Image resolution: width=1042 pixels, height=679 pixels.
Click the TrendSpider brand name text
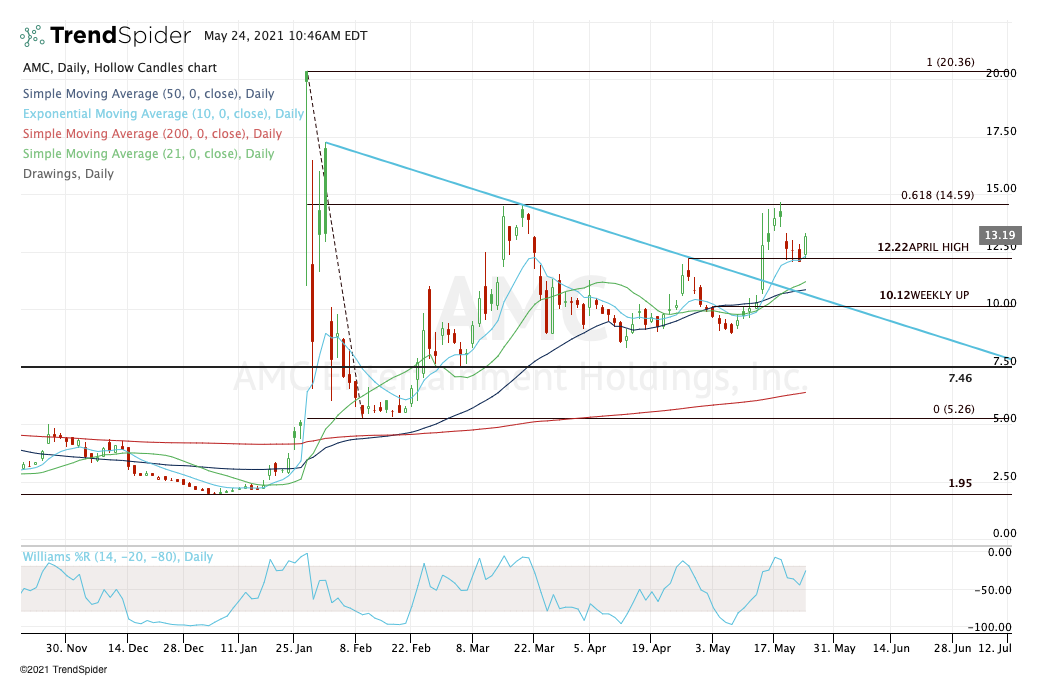120,35
